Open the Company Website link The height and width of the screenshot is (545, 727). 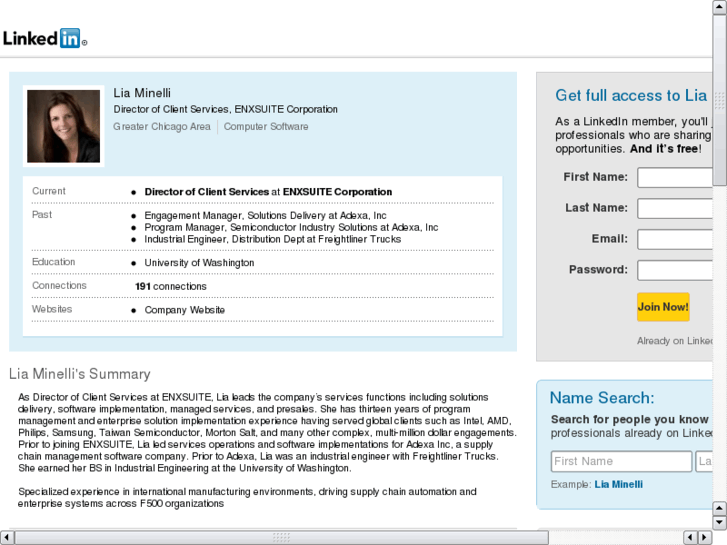pyautogui.click(x=185, y=310)
